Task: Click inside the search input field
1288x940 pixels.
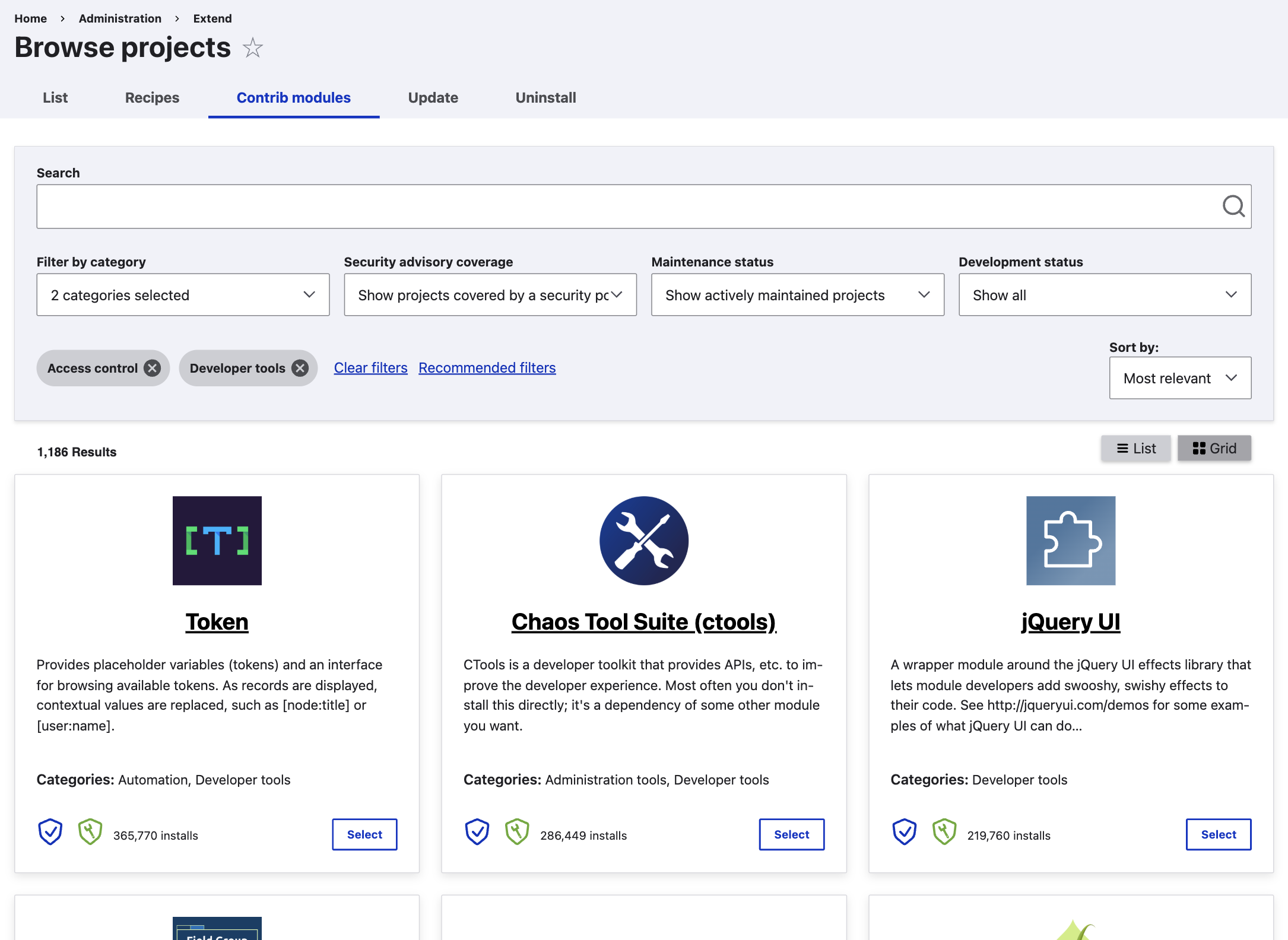Action: pyautogui.click(x=594, y=207)
